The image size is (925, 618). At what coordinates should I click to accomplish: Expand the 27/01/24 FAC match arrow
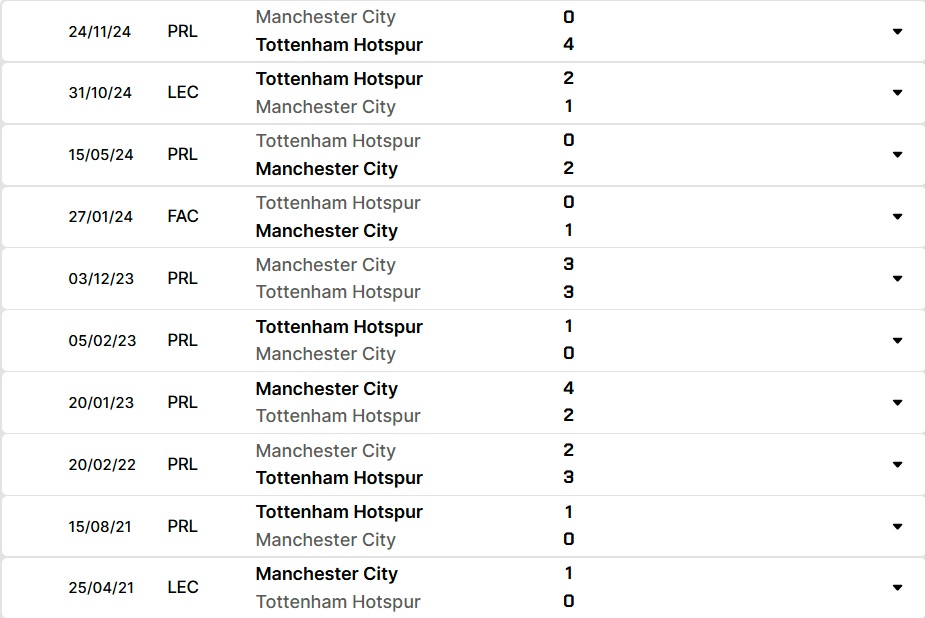[897, 216]
